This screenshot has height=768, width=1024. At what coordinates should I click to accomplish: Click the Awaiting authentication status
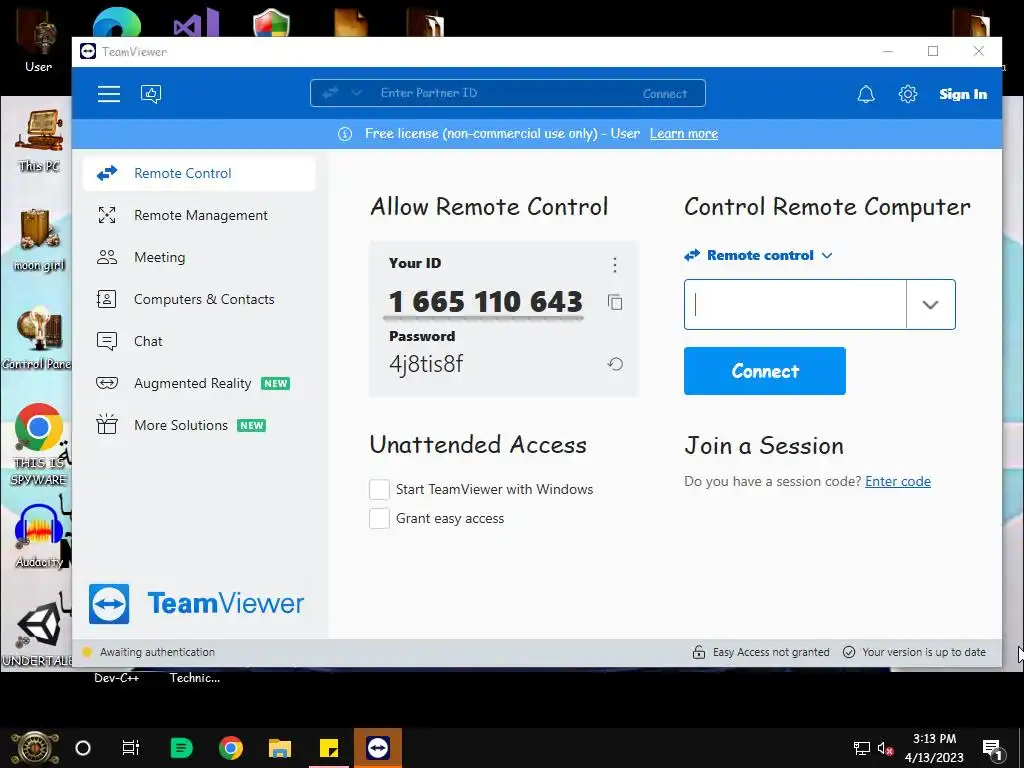click(x=157, y=652)
